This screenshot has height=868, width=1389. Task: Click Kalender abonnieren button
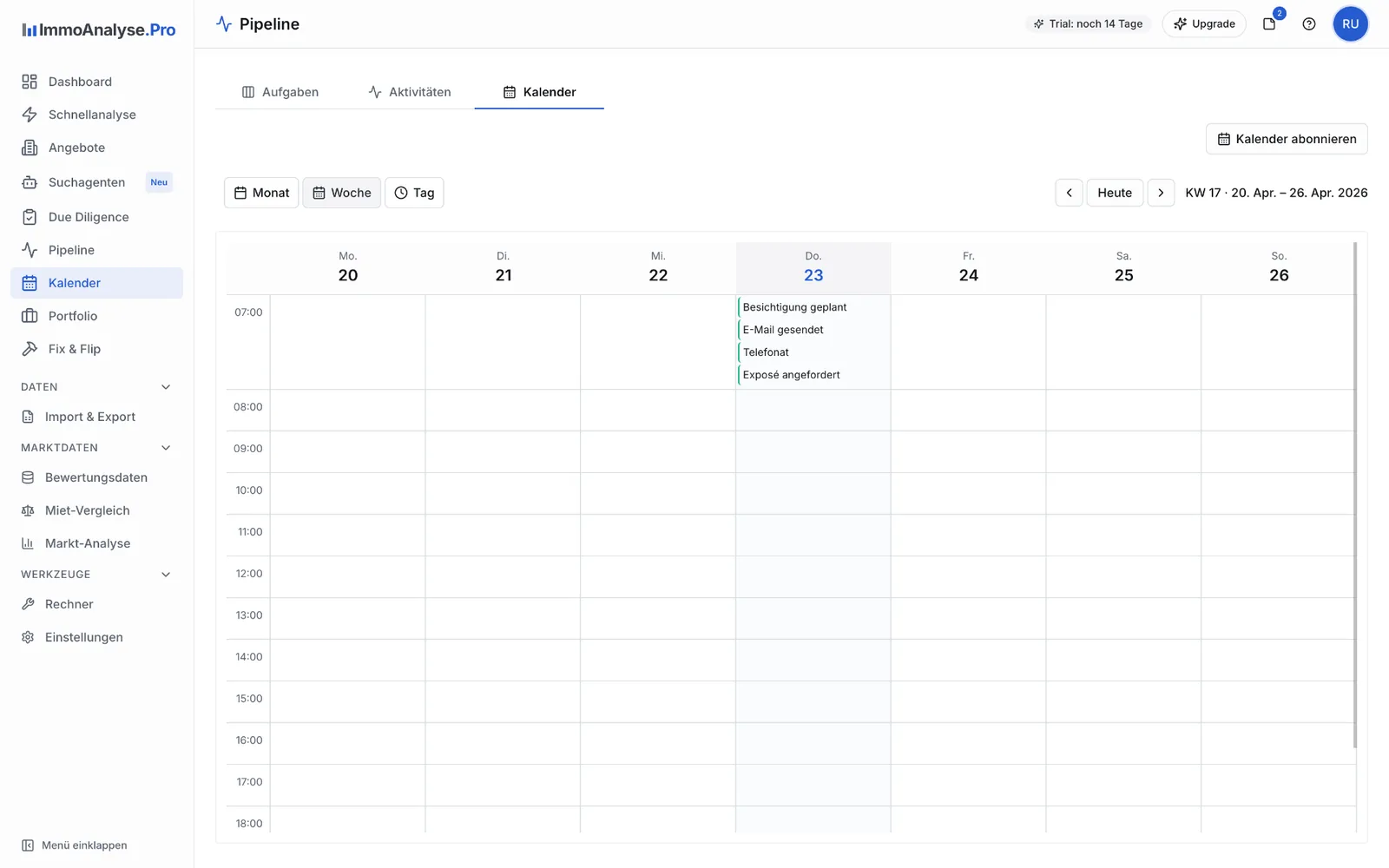tap(1287, 139)
